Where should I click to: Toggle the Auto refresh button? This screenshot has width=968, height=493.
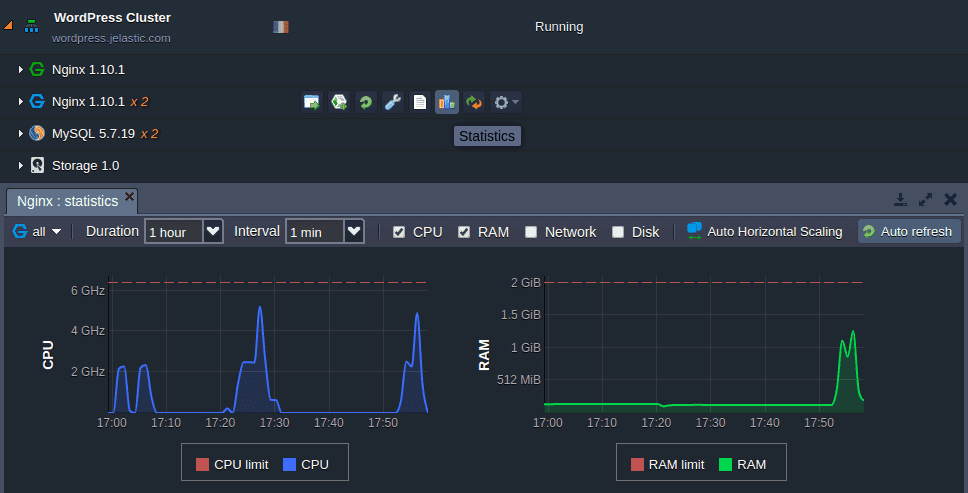click(909, 231)
